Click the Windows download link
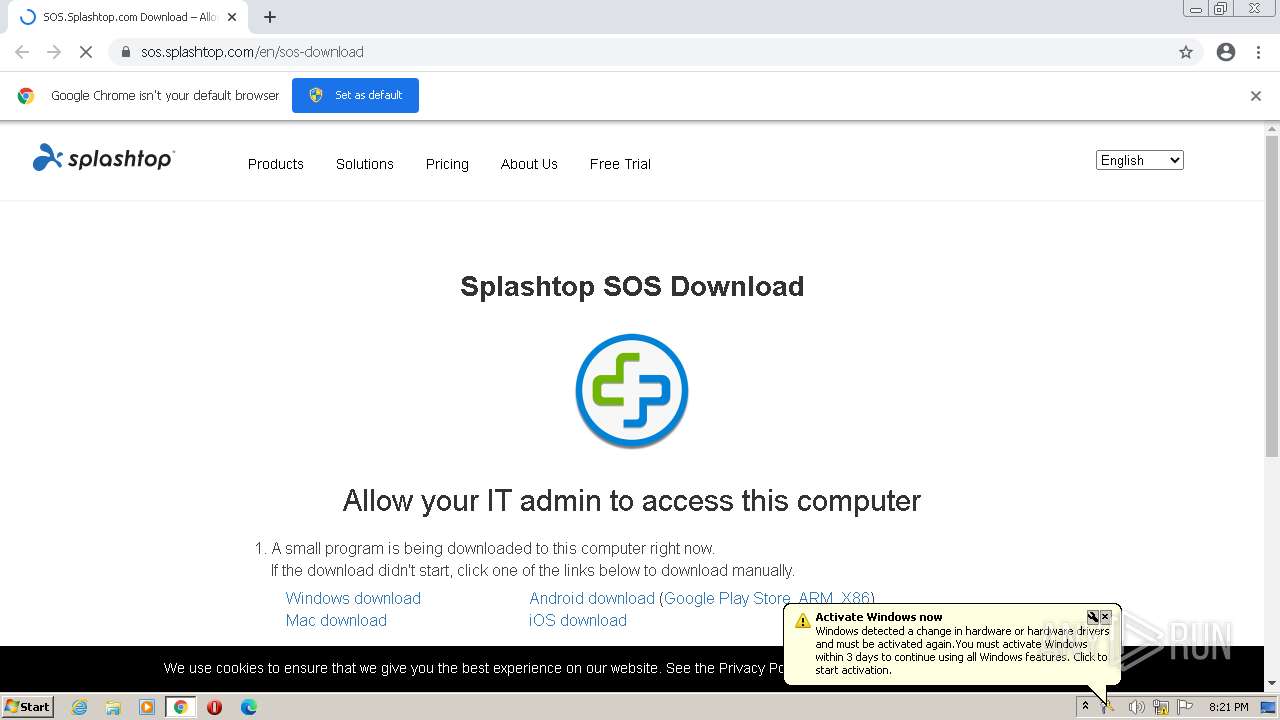The image size is (1280, 720). pos(353,598)
